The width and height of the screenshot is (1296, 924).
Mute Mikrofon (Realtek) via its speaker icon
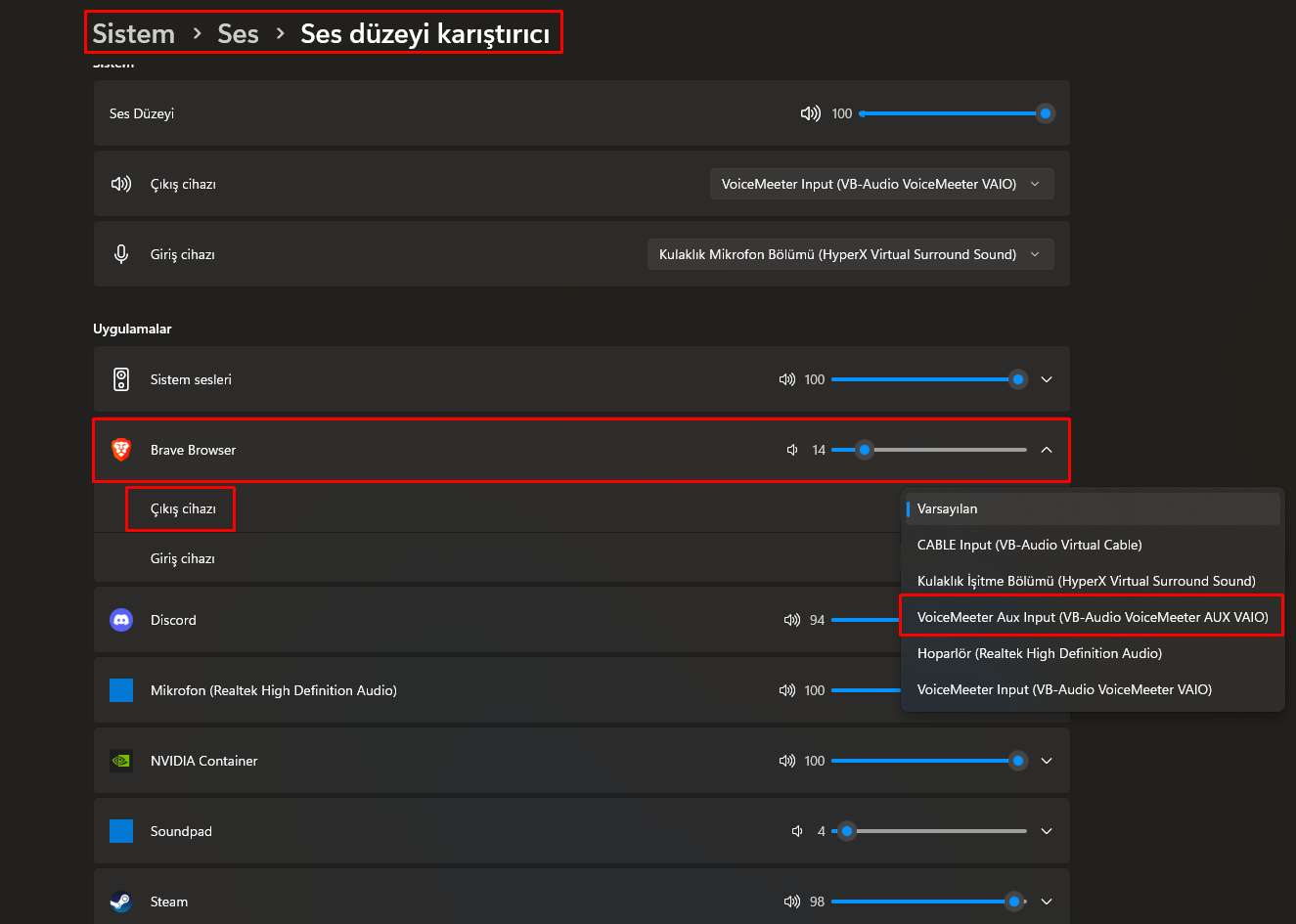pos(787,690)
